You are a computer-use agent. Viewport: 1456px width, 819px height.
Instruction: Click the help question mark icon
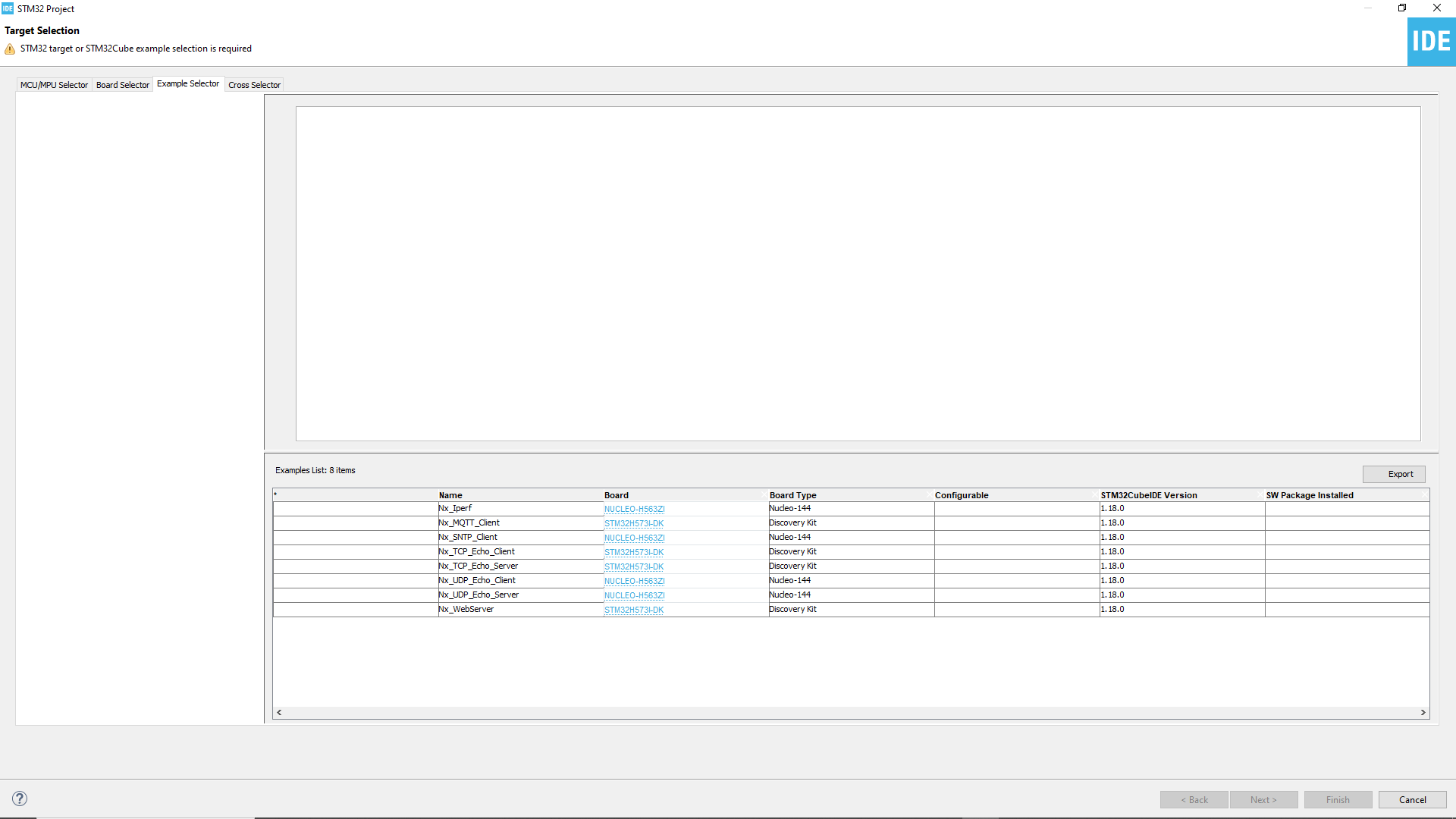20,799
